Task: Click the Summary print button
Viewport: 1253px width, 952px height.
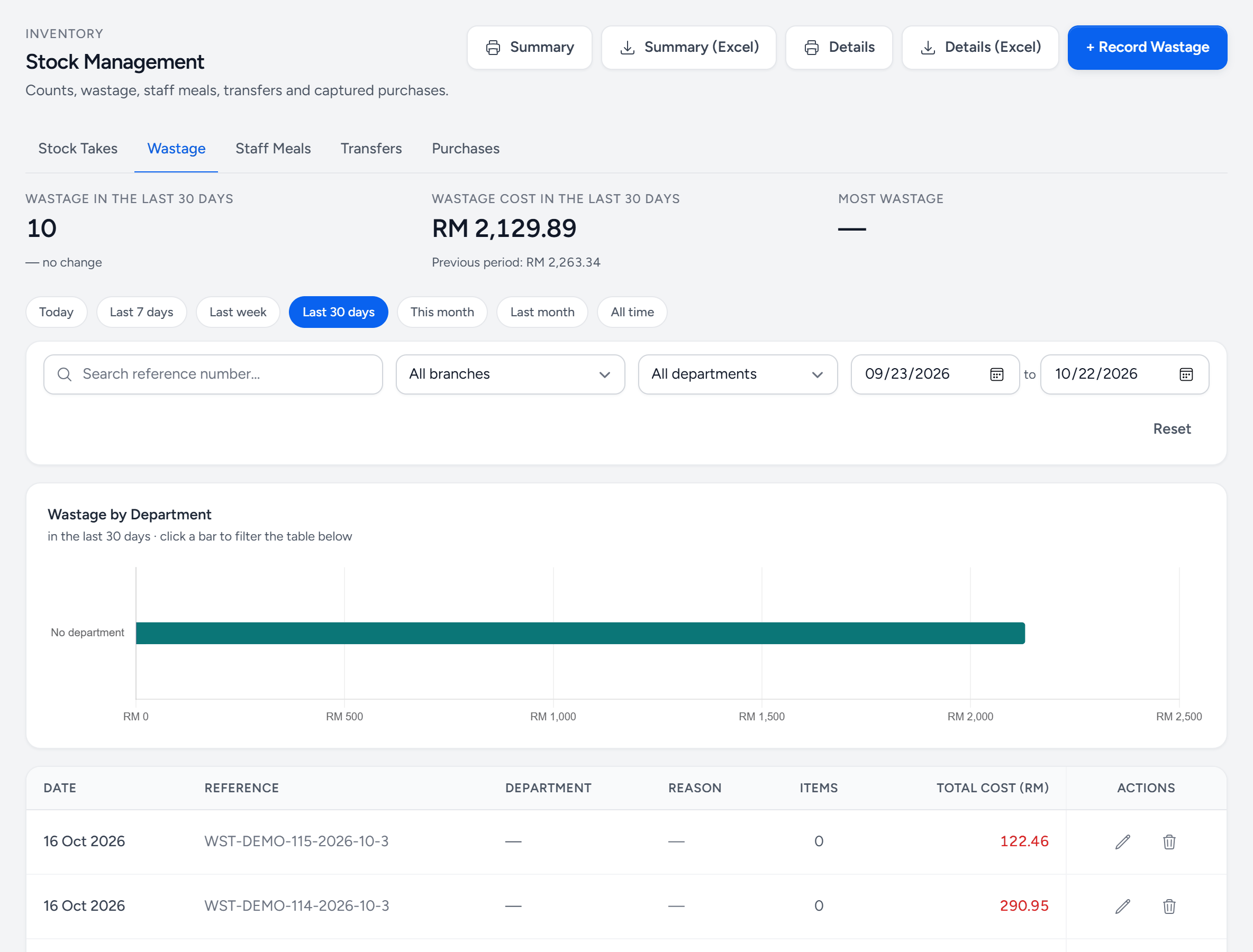Action: (x=529, y=48)
